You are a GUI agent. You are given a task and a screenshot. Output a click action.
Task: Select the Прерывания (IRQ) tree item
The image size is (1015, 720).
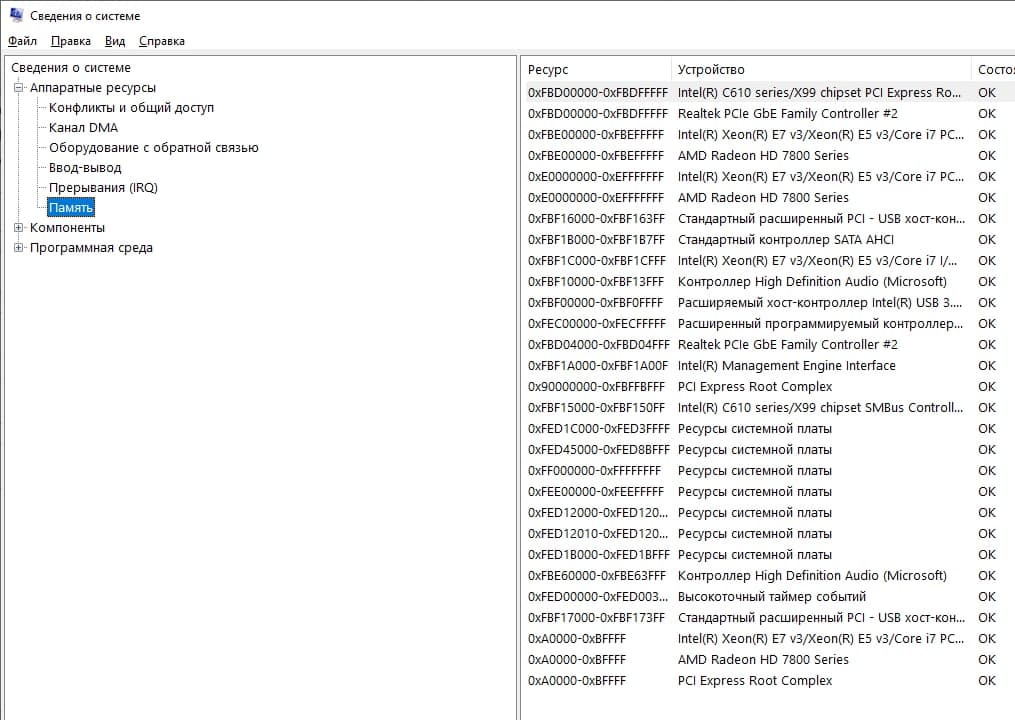pos(103,188)
